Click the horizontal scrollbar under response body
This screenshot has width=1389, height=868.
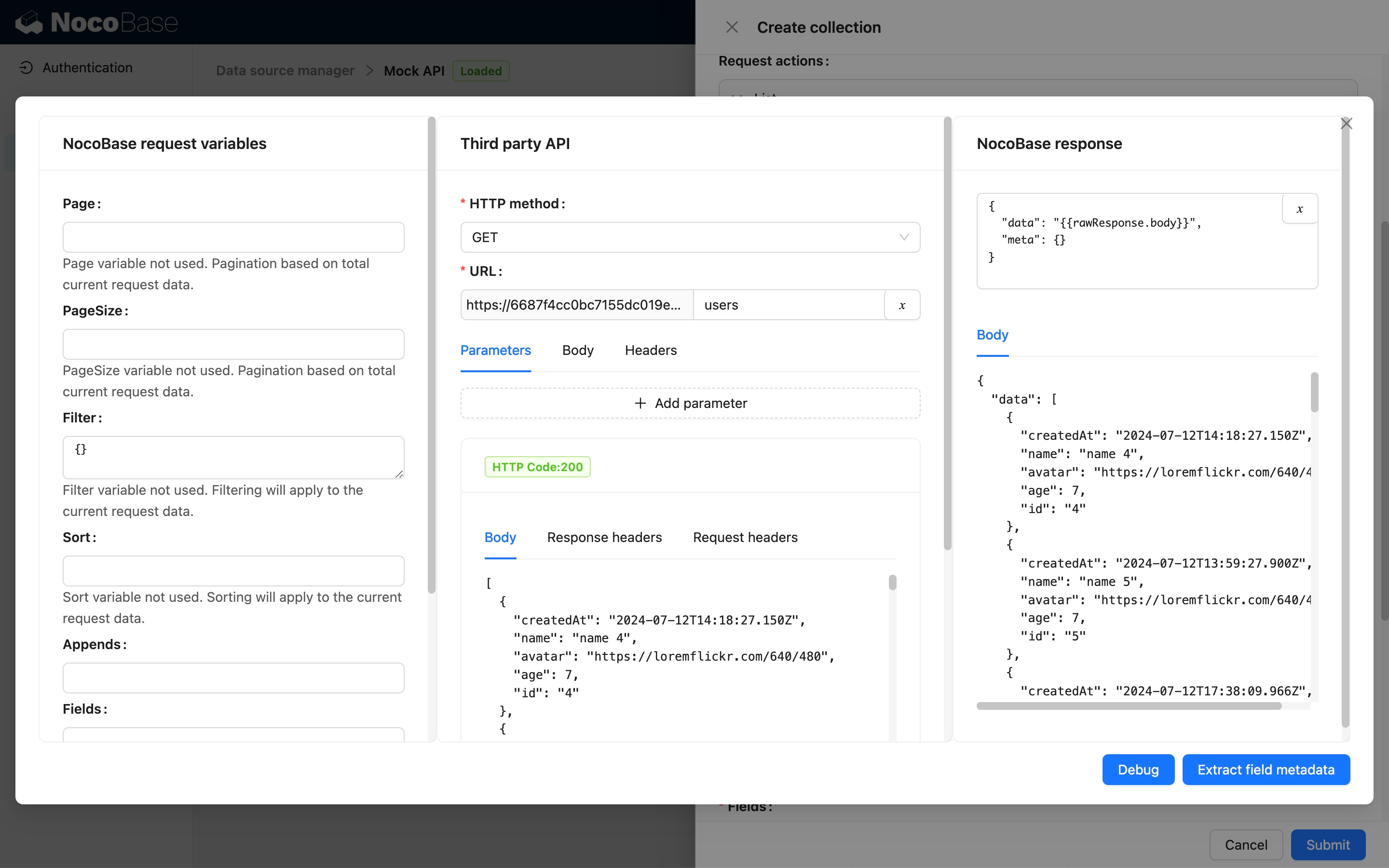pos(1129,706)
